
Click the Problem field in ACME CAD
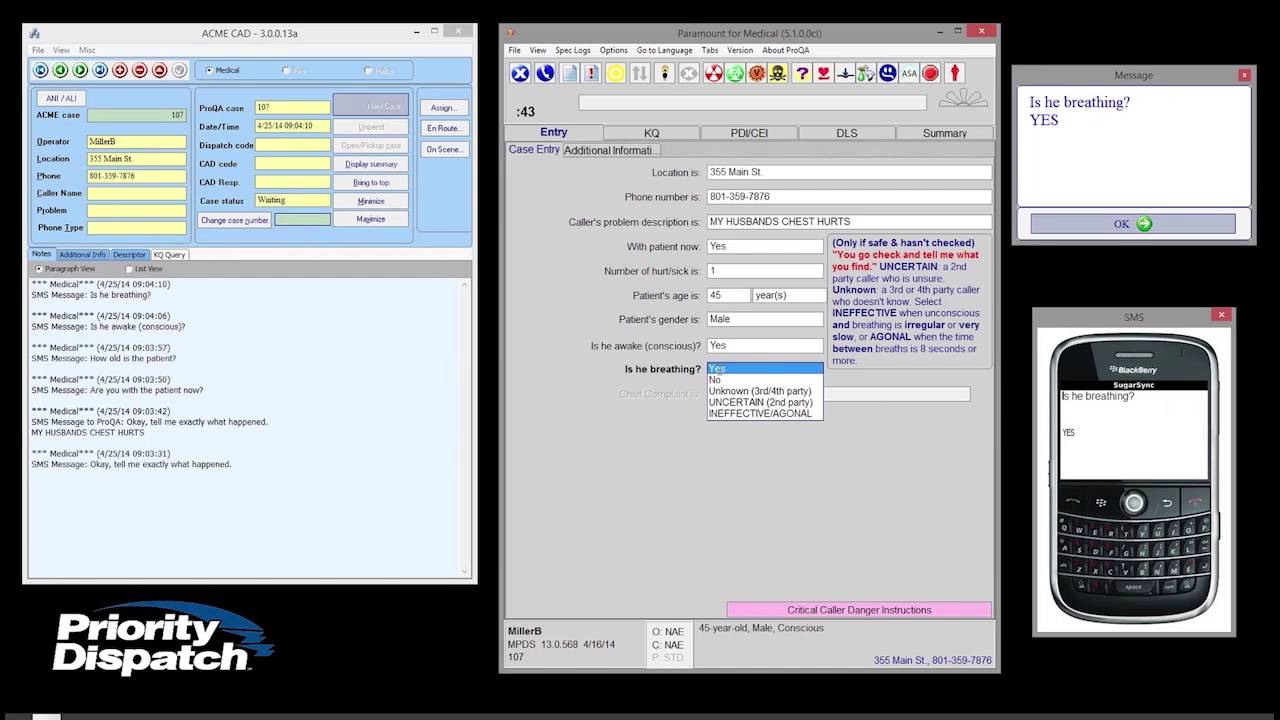(x=136, y=211)
